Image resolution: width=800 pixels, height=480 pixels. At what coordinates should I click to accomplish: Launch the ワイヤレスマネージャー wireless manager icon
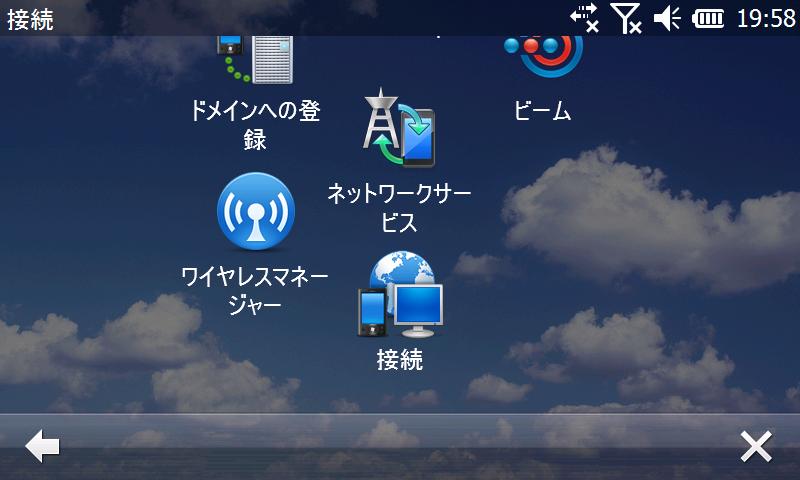256,211
